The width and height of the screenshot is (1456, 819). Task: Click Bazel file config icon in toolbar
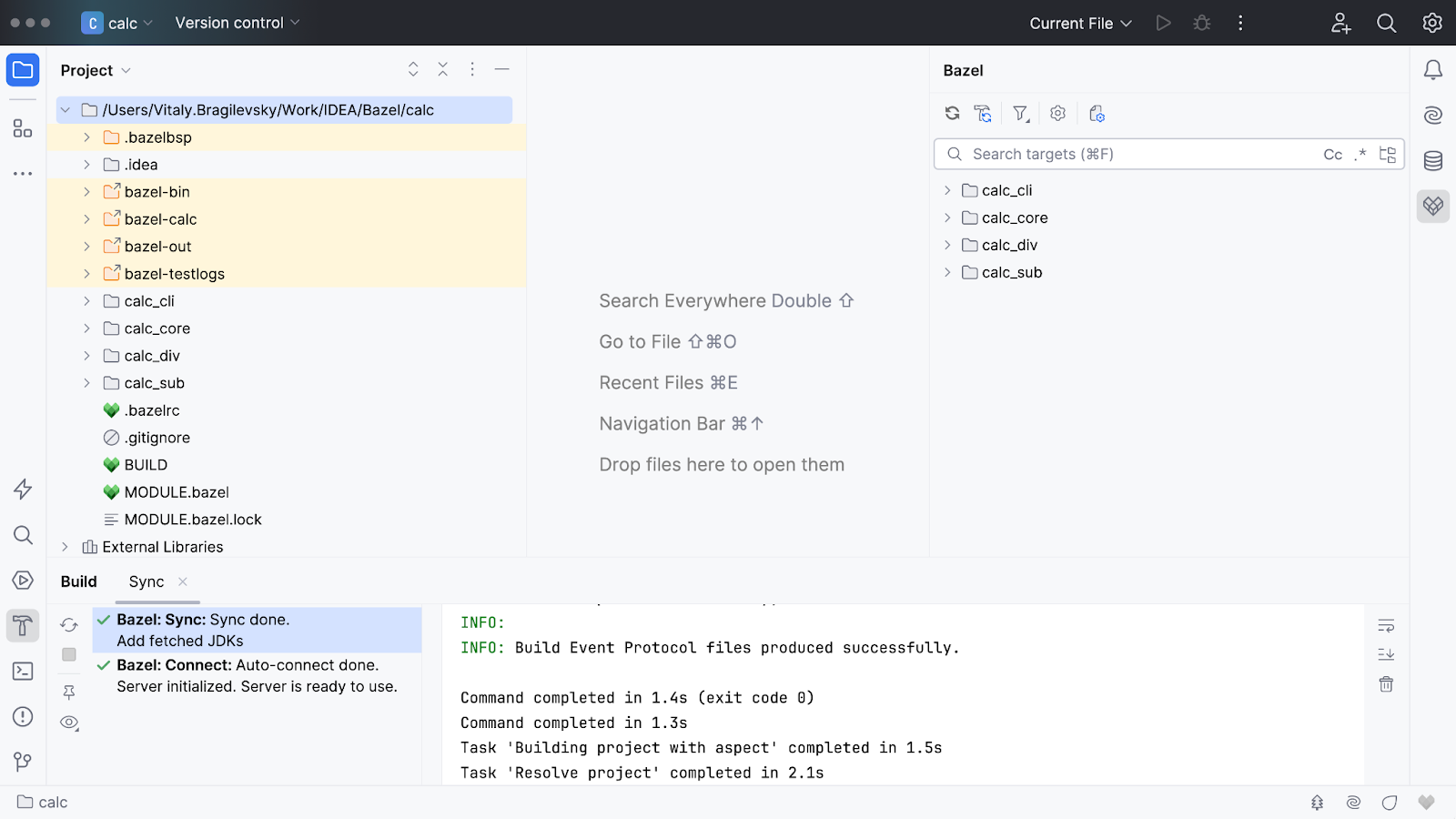[x=1097, y=114]
